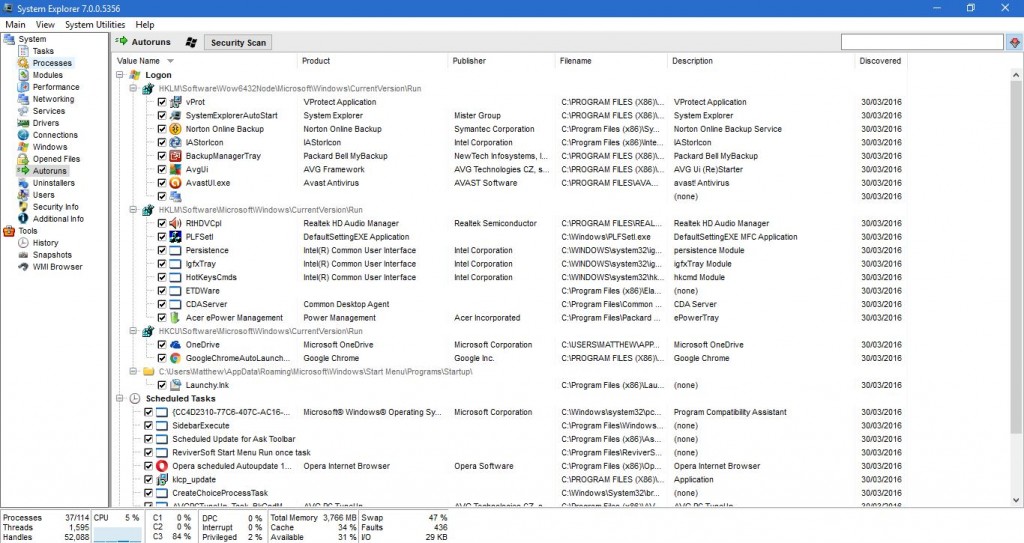Open the View menu
Screen dimensions: 1024x543
(45, 24)
